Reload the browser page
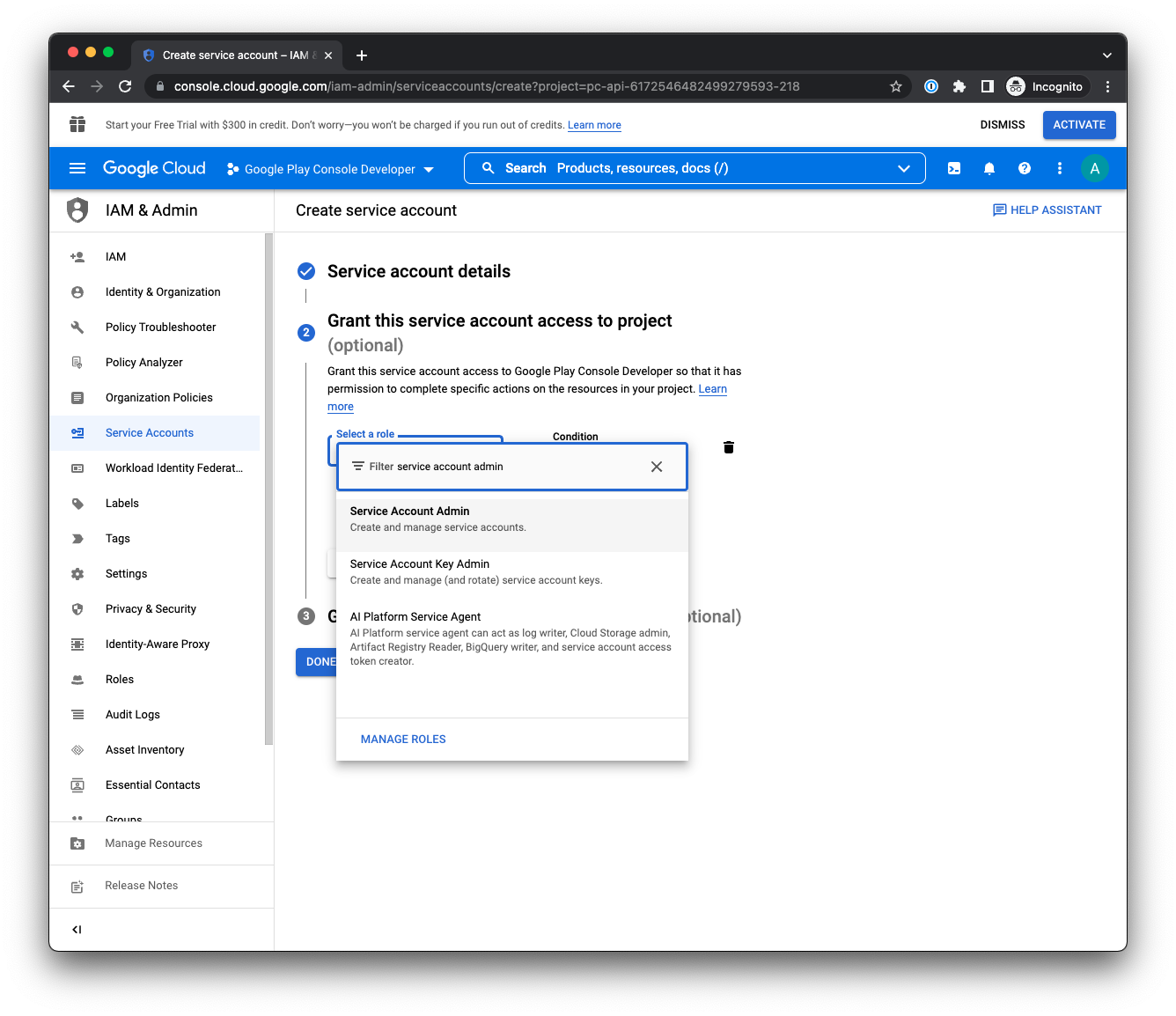Viewport: 1176px width, 1016px height. 125,86
